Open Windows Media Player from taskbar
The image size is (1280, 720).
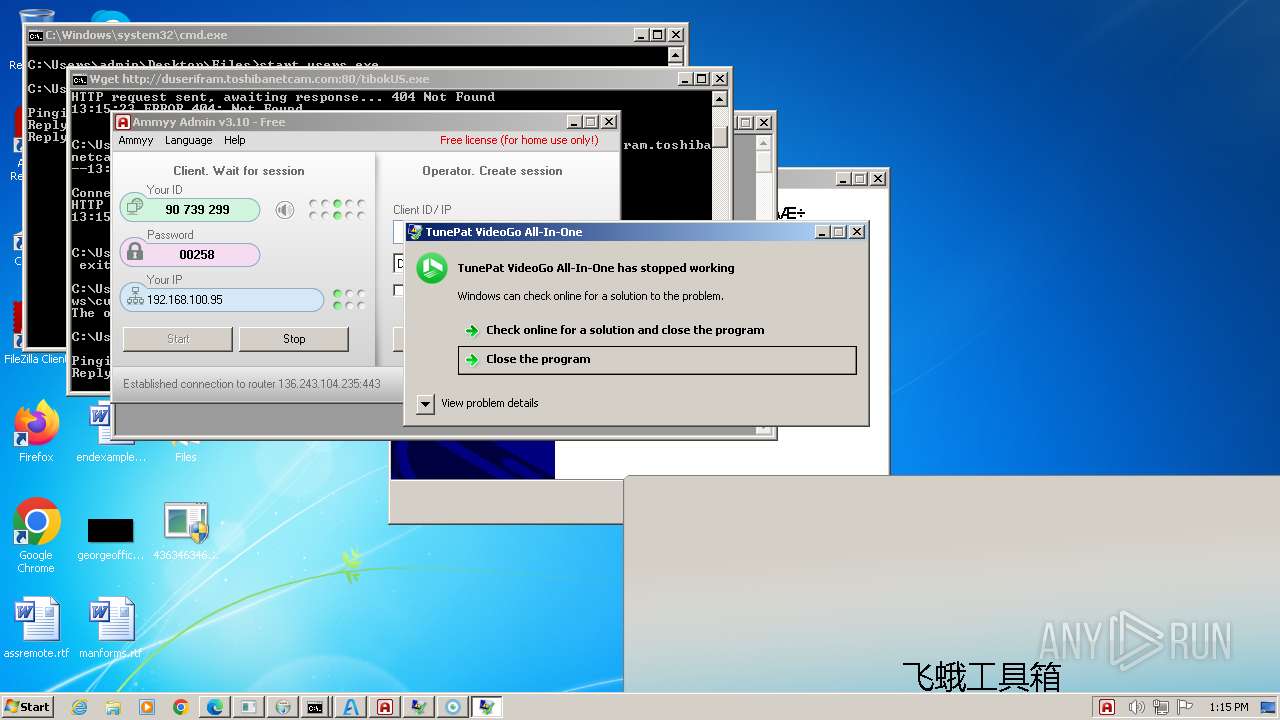147,707
